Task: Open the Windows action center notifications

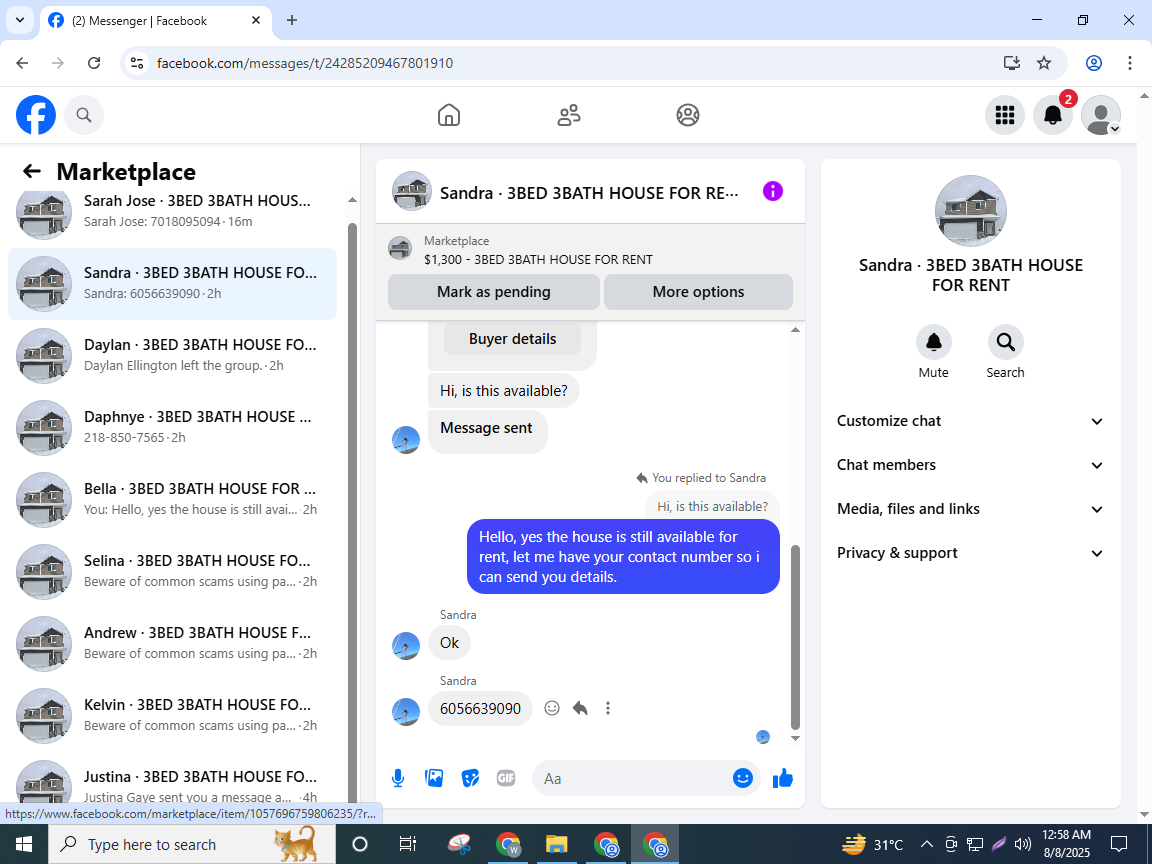Action: coord(1119,844)
